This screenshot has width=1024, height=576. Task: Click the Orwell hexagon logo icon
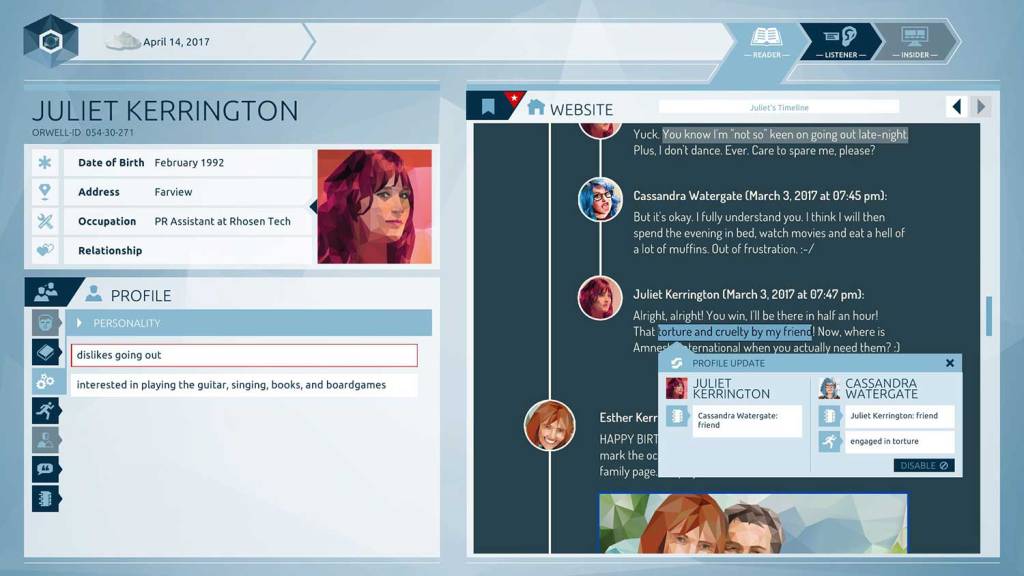pos(51,41)
